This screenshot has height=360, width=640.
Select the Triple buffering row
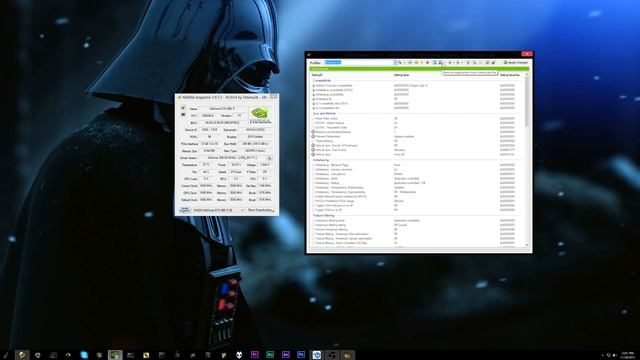[417, 141]
